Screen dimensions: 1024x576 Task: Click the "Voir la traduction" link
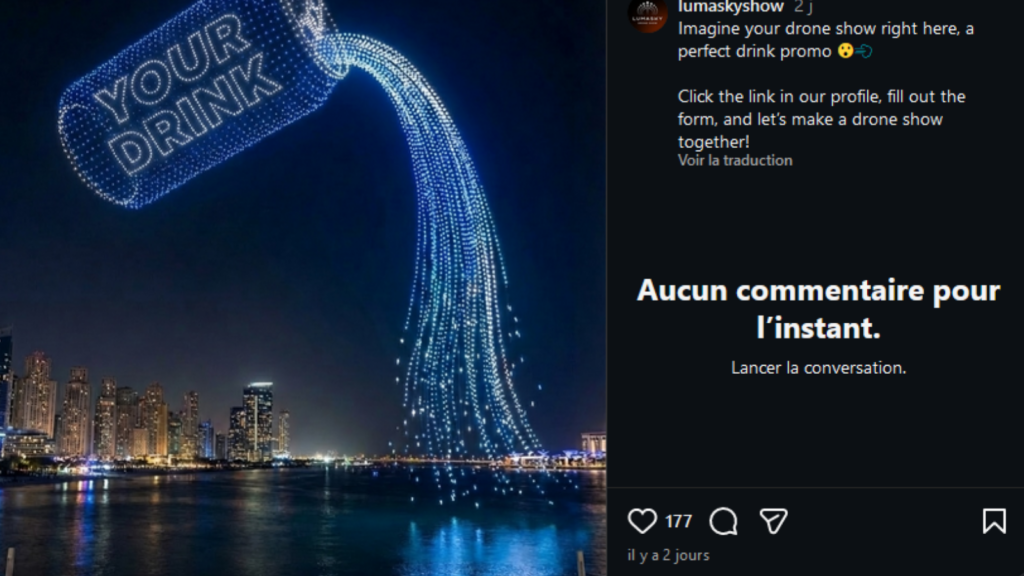[x=735, y=161]
